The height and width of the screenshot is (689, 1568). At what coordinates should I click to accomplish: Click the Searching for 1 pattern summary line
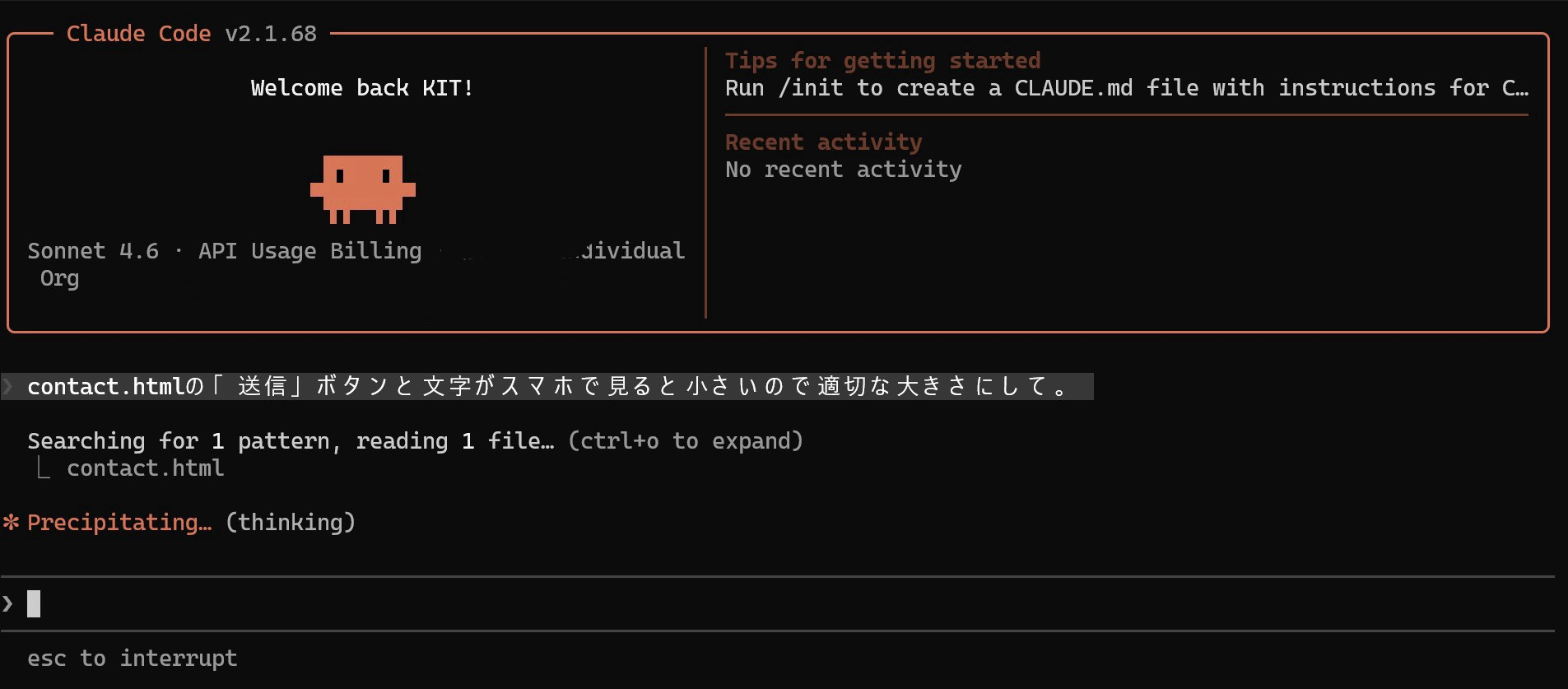click(x=291, y=441)
